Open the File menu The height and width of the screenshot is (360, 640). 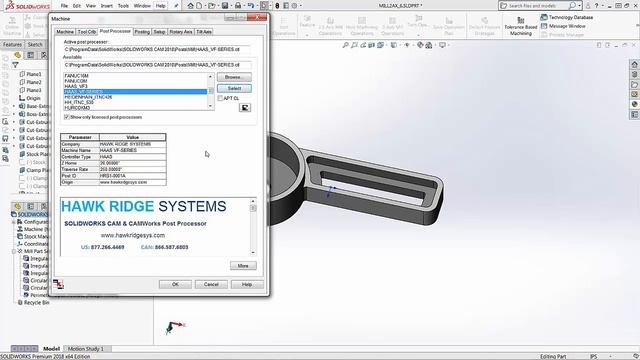(64, 6)
